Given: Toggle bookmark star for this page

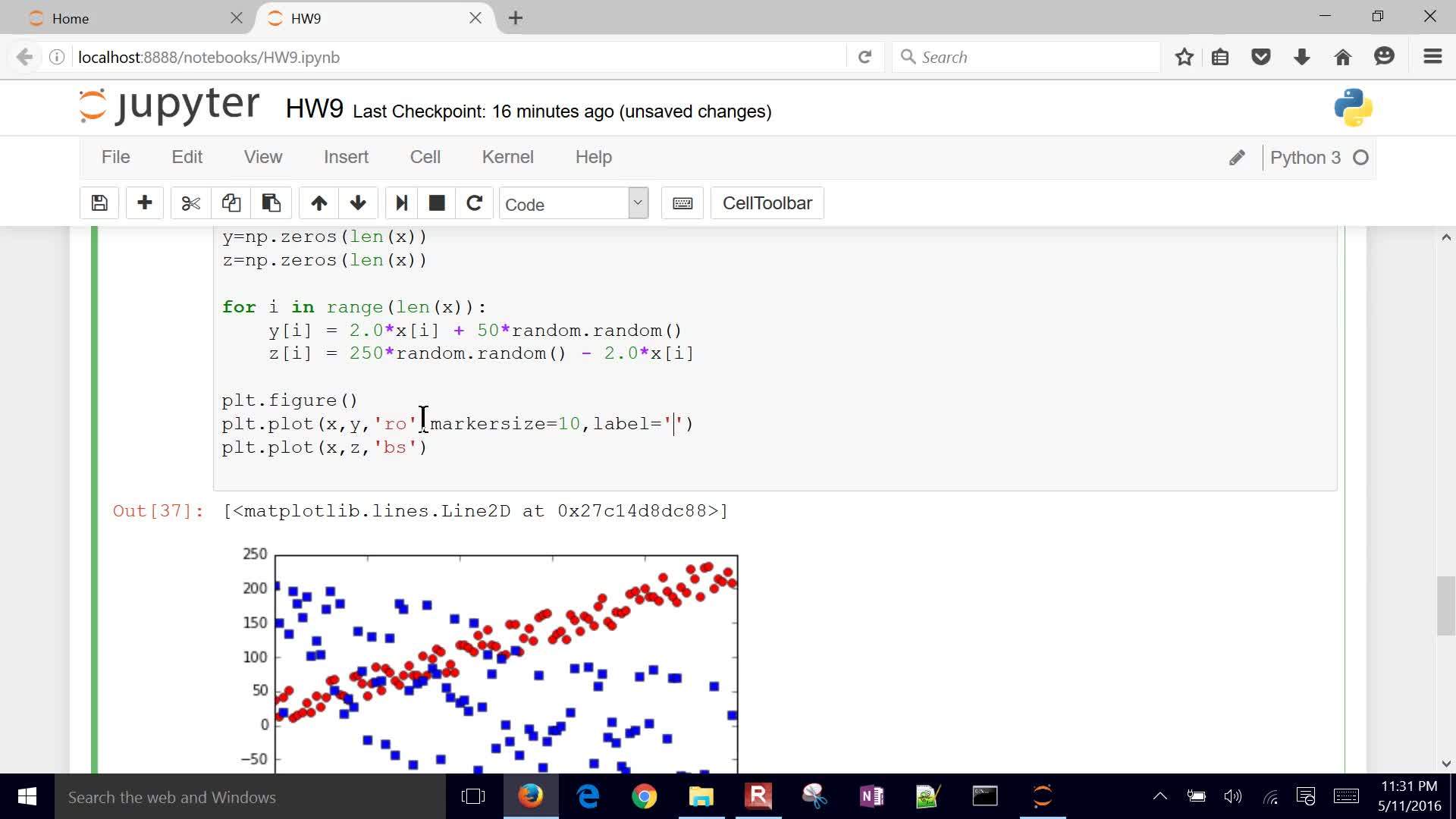Looking at the screenshot, I should click(x=1184, y=56).
